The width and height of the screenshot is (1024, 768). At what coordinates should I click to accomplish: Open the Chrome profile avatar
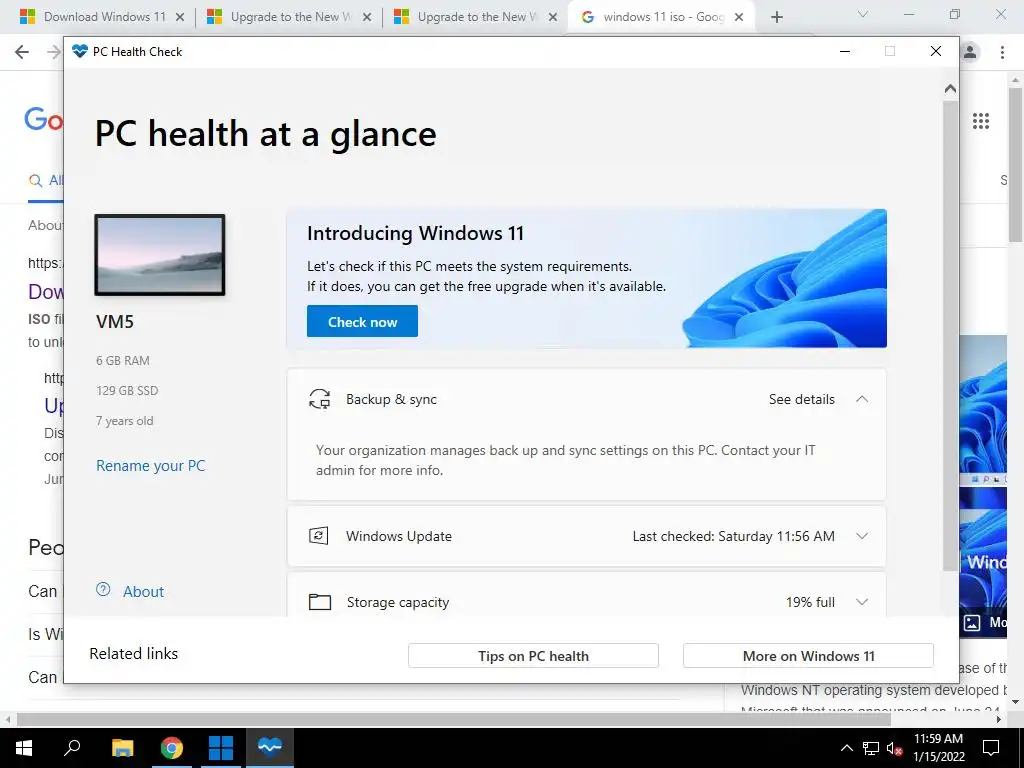pyautogui.click(x=970, y=52)
